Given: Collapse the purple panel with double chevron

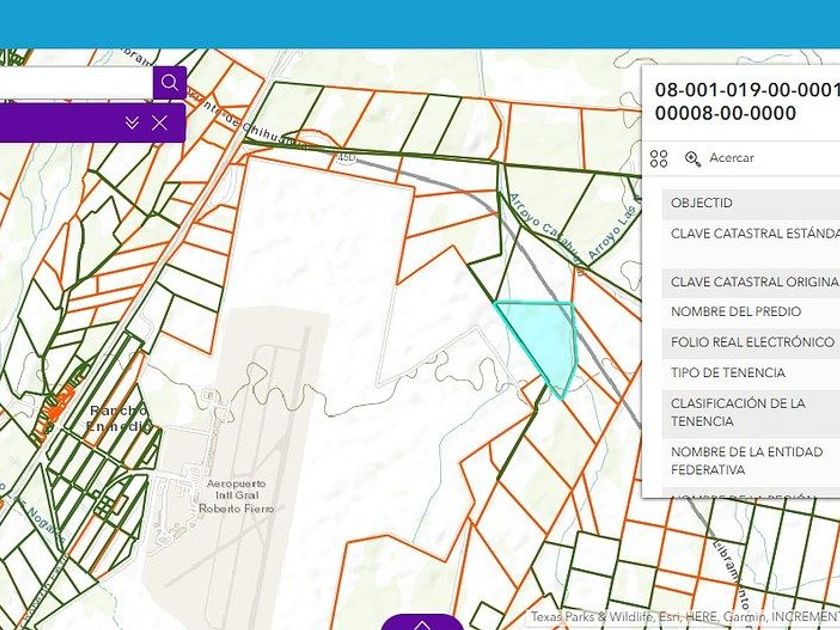Looking at the screenshot, I should [132, 123].
